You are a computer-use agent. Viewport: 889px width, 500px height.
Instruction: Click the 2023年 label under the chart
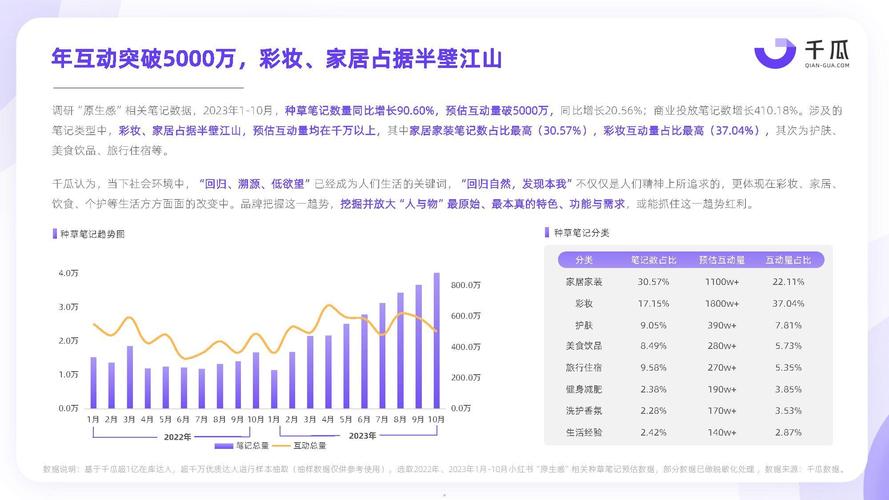pos(362,436)
